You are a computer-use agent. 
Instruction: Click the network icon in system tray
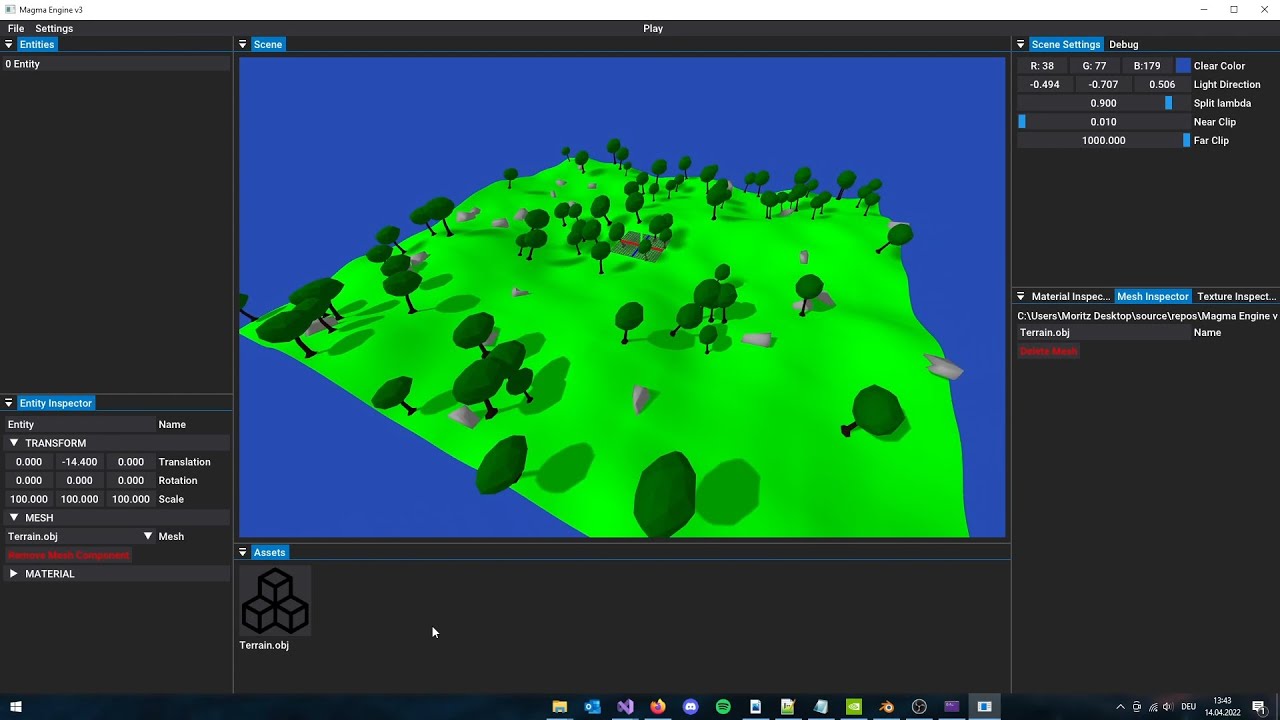tap(1152, 707)
